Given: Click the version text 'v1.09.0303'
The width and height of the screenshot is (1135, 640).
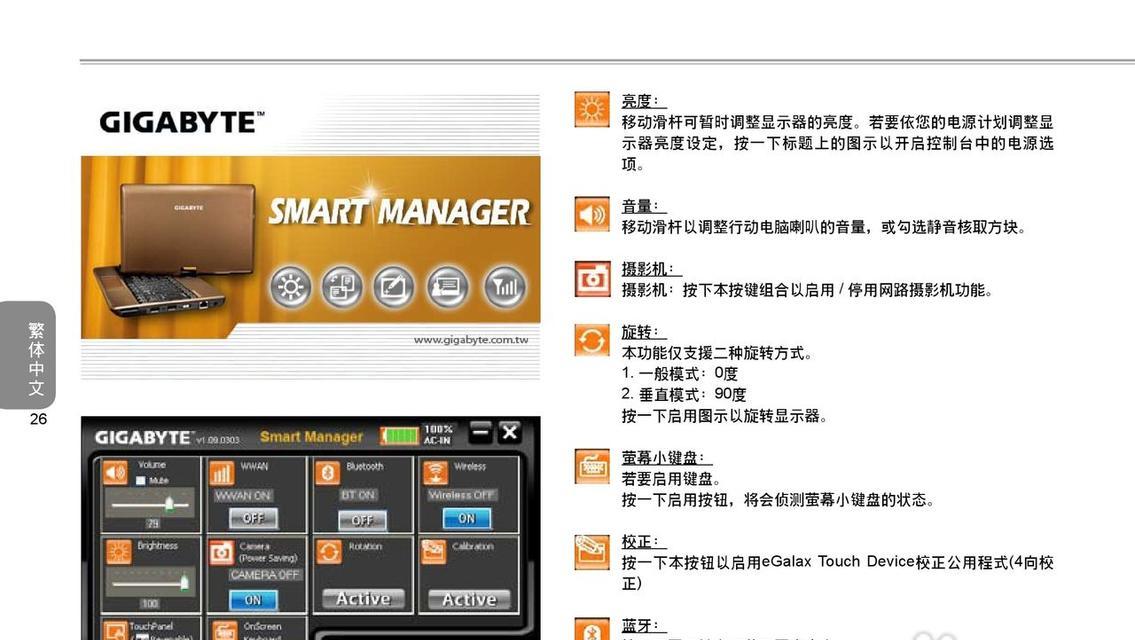Looking at the screenshot, I should coord(217,440).
